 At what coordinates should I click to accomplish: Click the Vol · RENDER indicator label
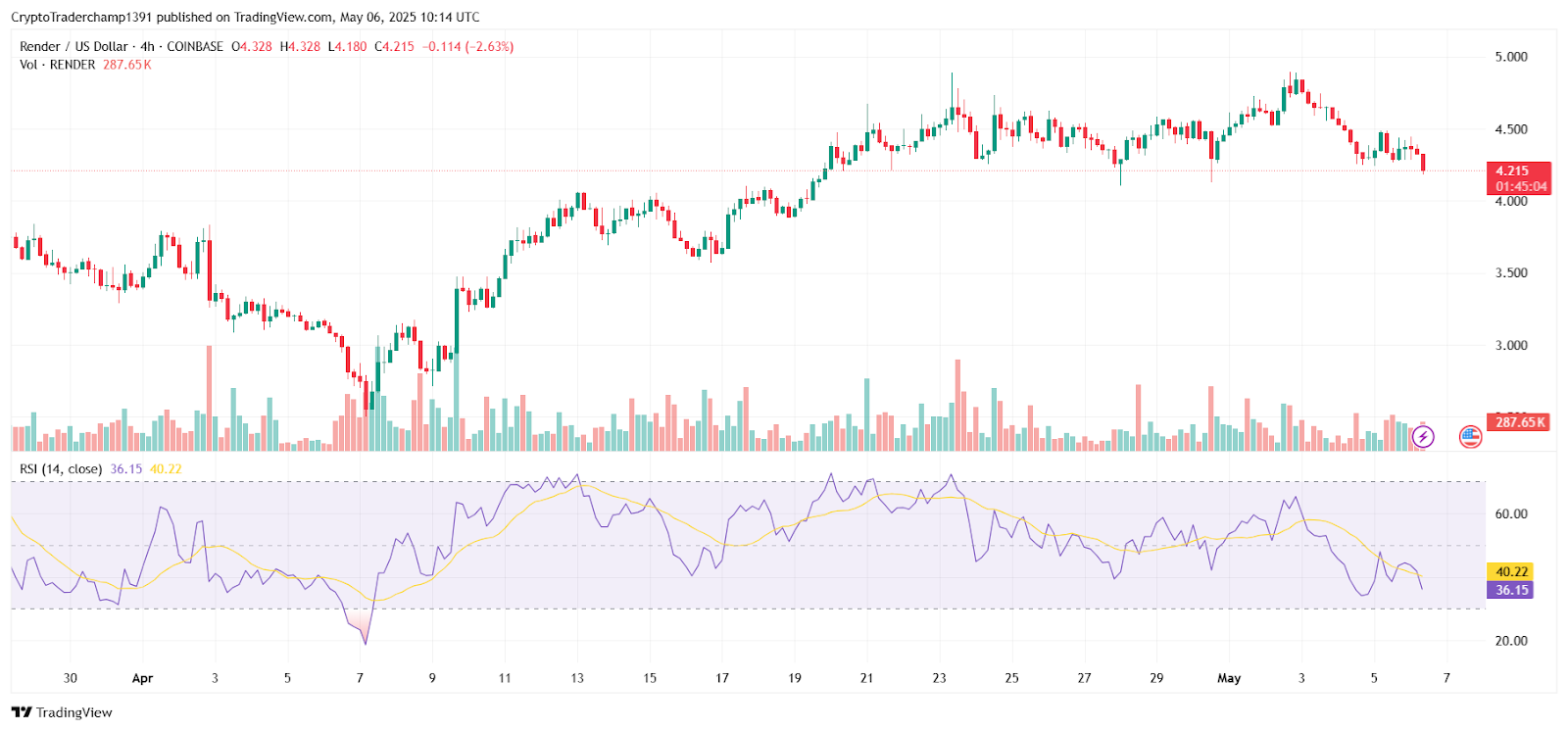[57, 65]
